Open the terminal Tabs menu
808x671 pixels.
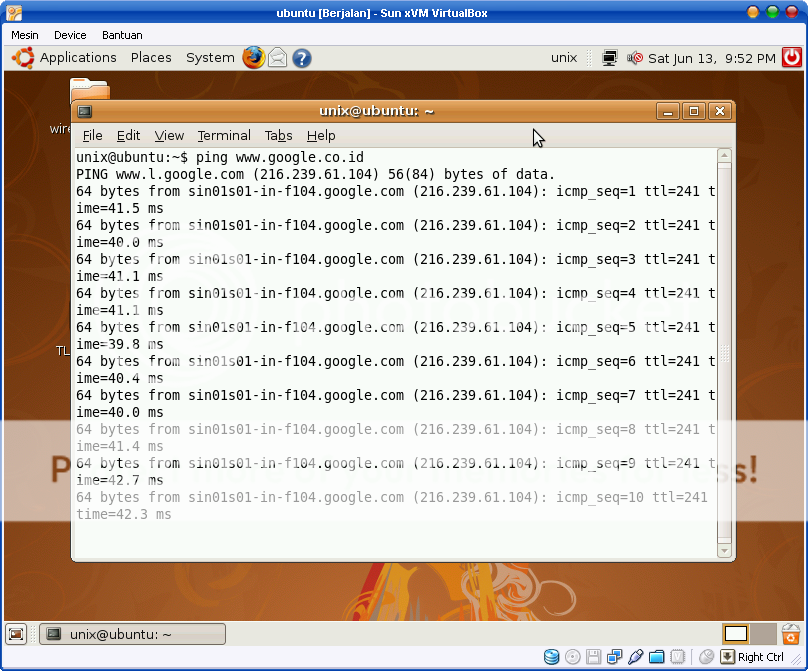click(278, 136)
